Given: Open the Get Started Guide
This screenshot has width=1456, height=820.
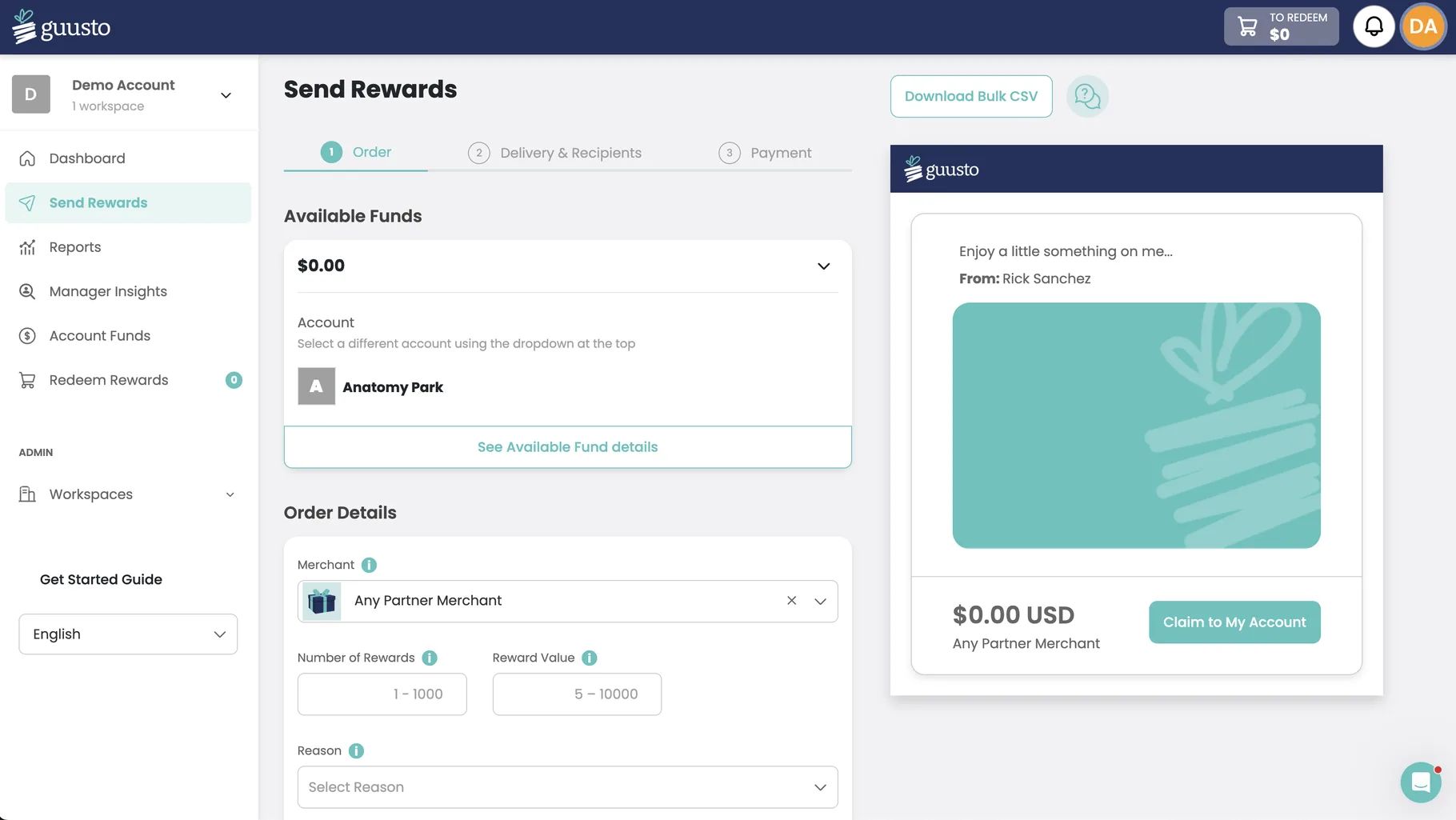Looking at the screenshot, I should click(101, 579).
